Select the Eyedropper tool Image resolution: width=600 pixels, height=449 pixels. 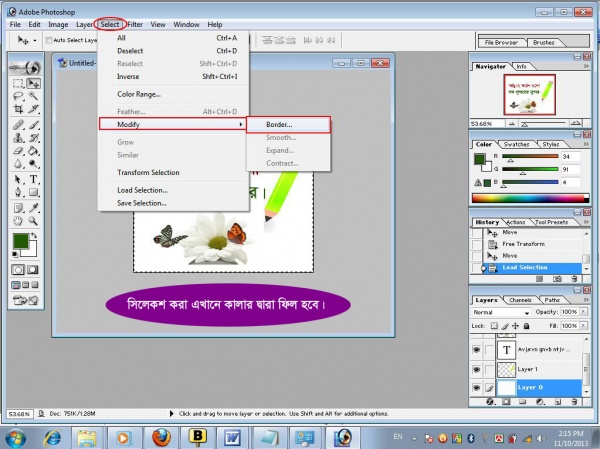[x=34, y=208]
